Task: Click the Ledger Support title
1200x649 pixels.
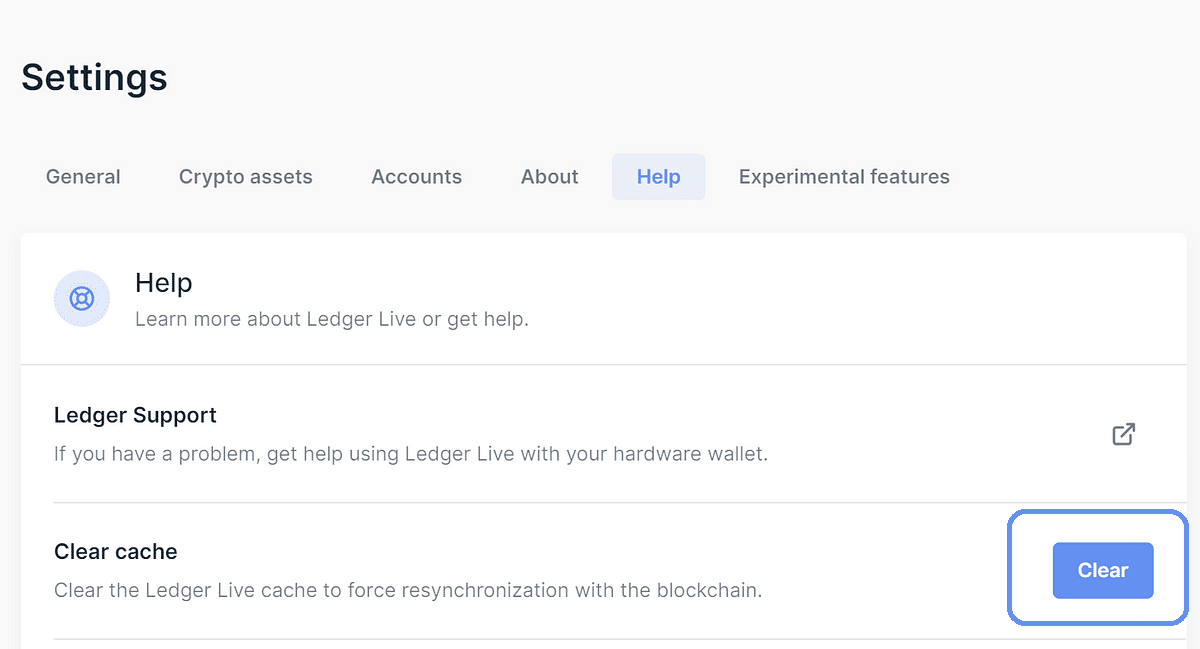Action: [x=135, y=415]
